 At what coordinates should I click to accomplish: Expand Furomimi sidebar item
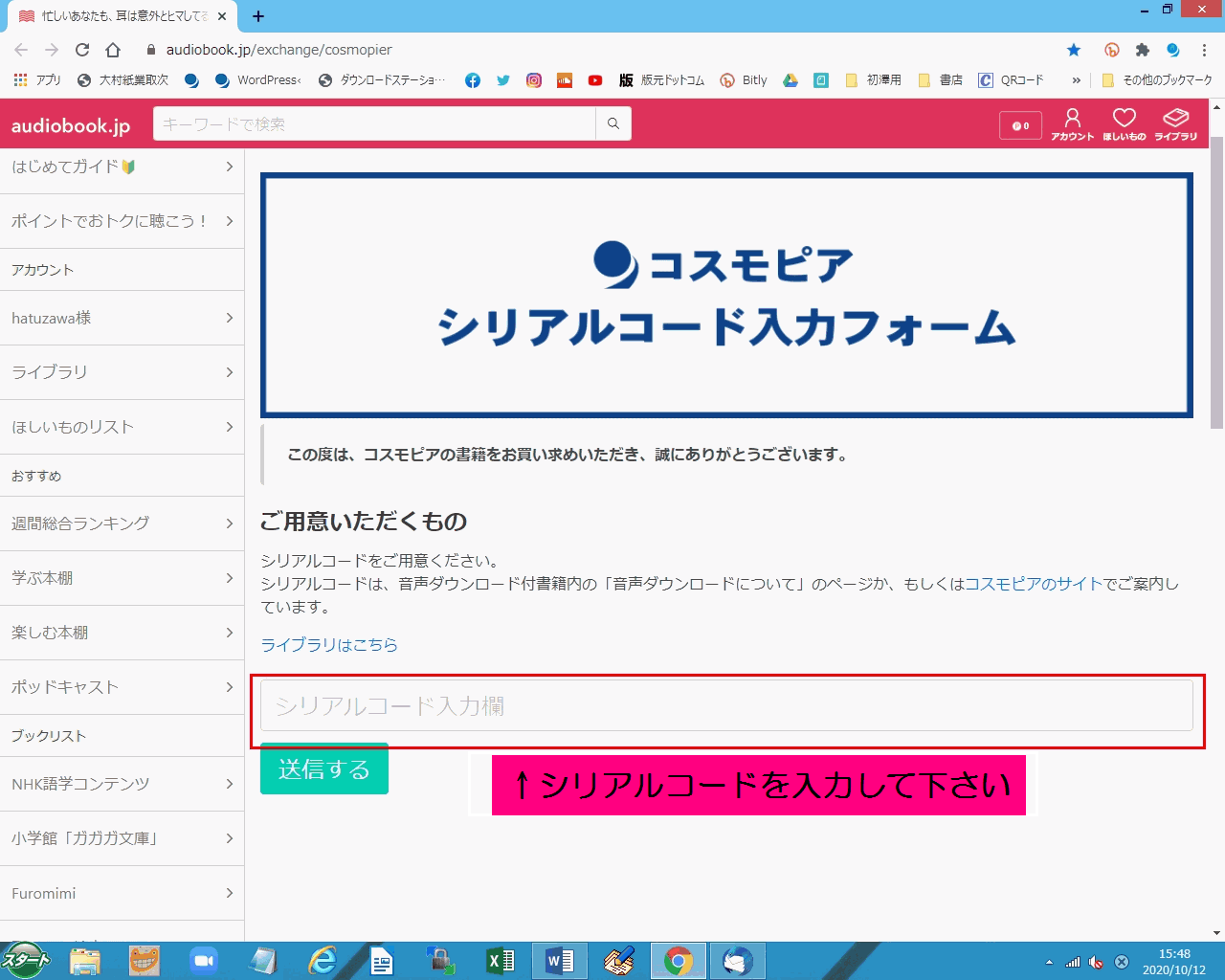coord(122,893)
